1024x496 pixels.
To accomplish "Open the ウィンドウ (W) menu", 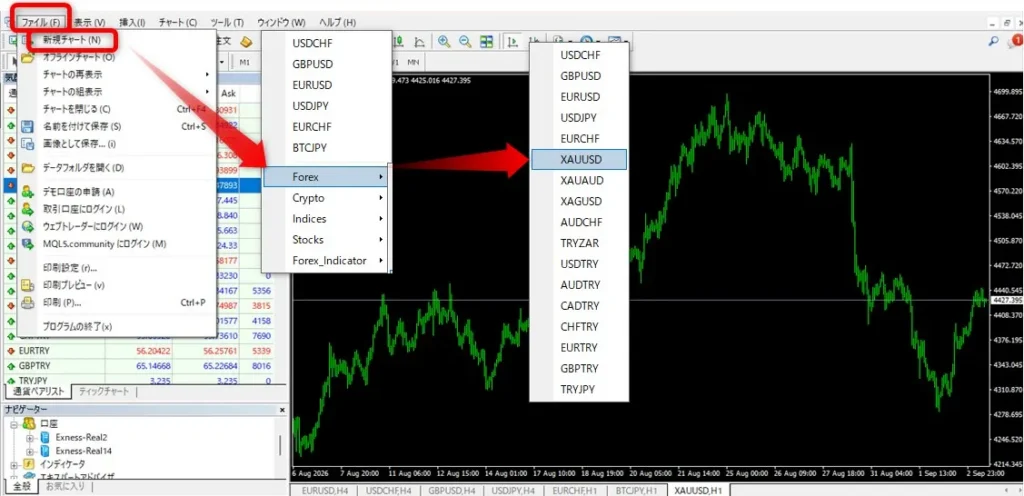I will pyautogui.click(x=281, y=22).
